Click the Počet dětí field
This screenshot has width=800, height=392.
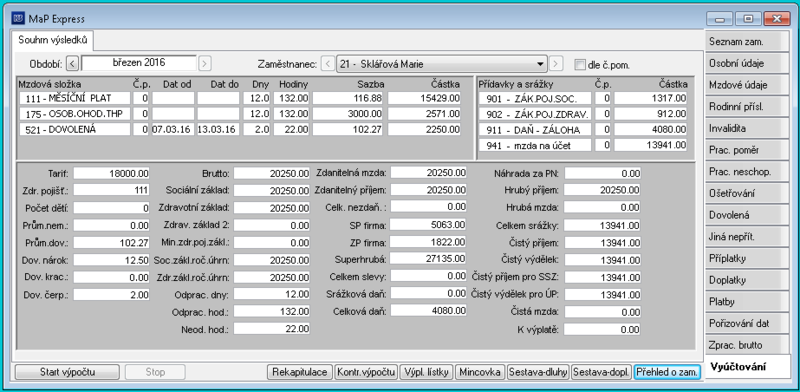[x=111, y=208]
